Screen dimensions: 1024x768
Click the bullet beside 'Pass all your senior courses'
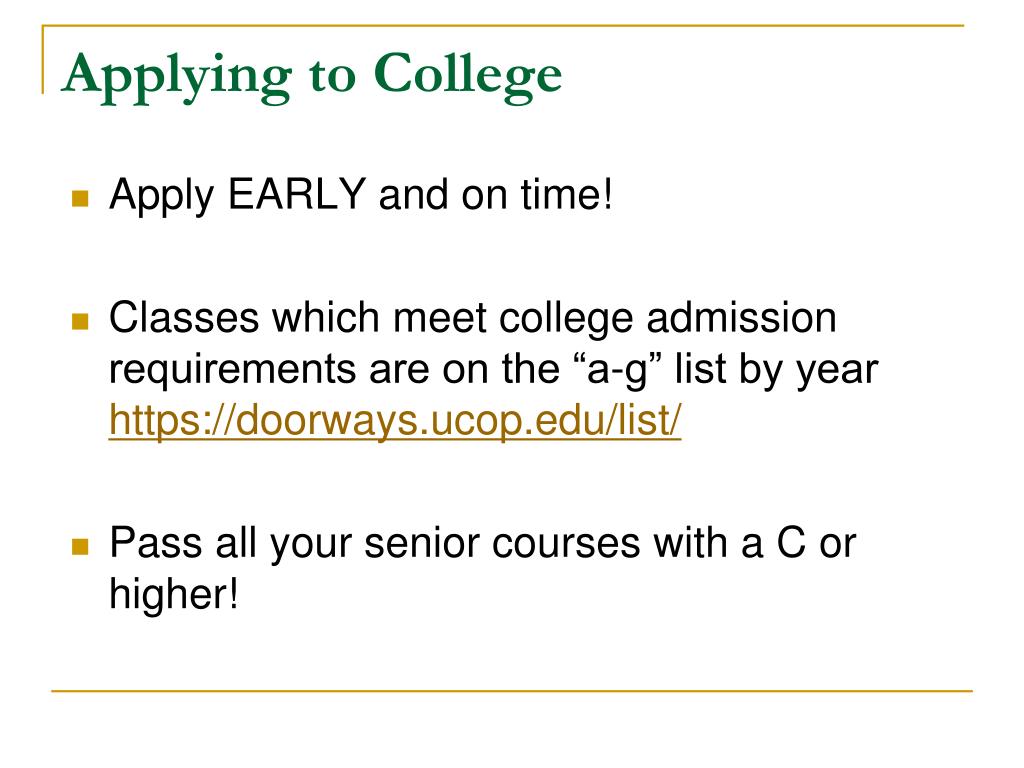point(80,546)
